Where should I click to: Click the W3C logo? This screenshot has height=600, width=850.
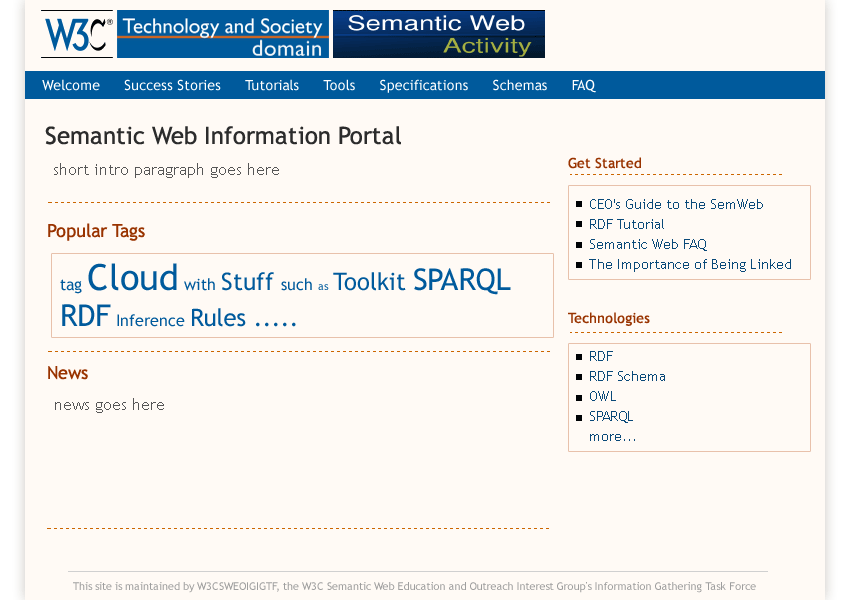pyautogui.click(x=78, y=34)
